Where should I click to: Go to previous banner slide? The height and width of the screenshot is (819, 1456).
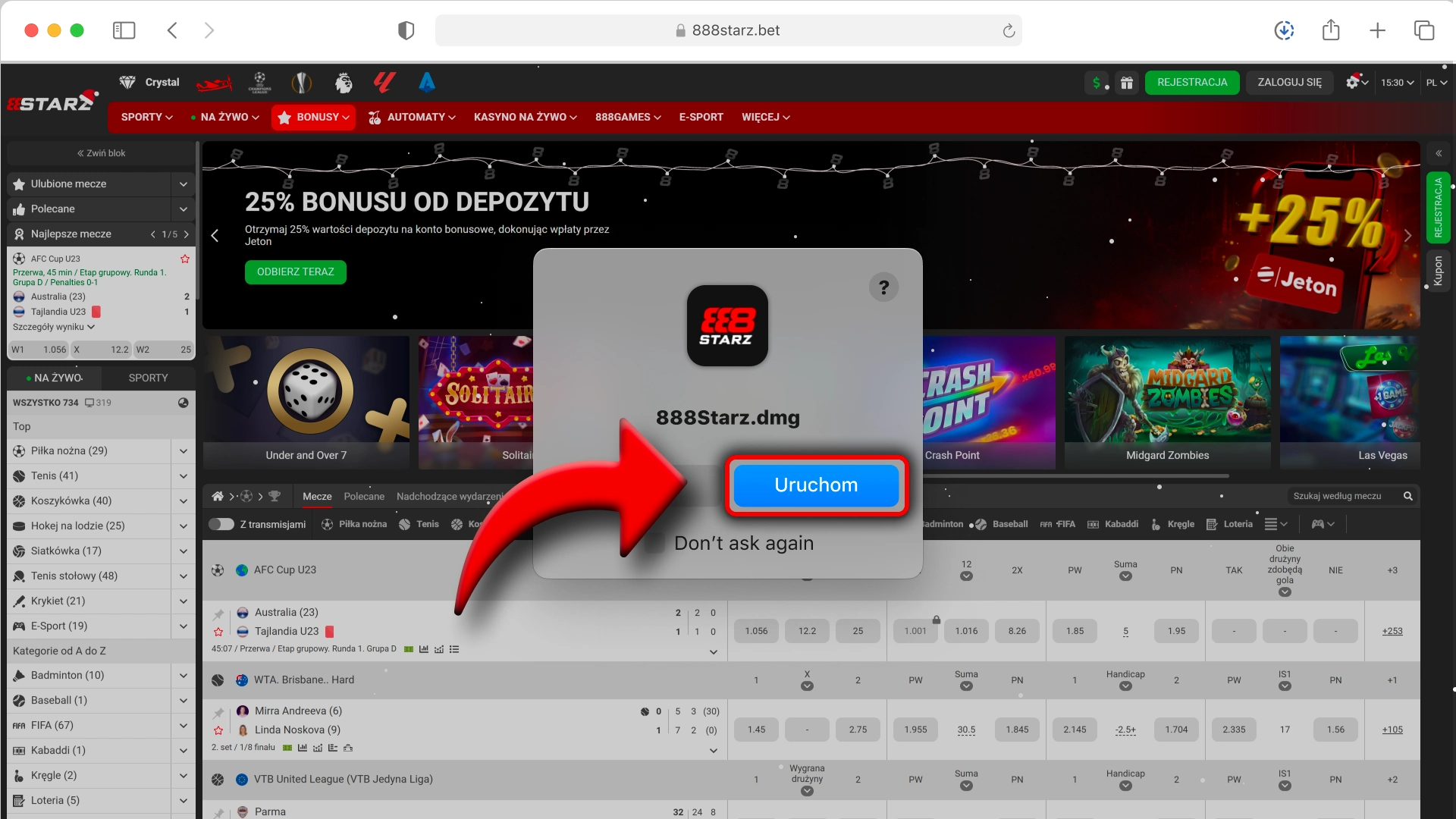click(215, 236)
